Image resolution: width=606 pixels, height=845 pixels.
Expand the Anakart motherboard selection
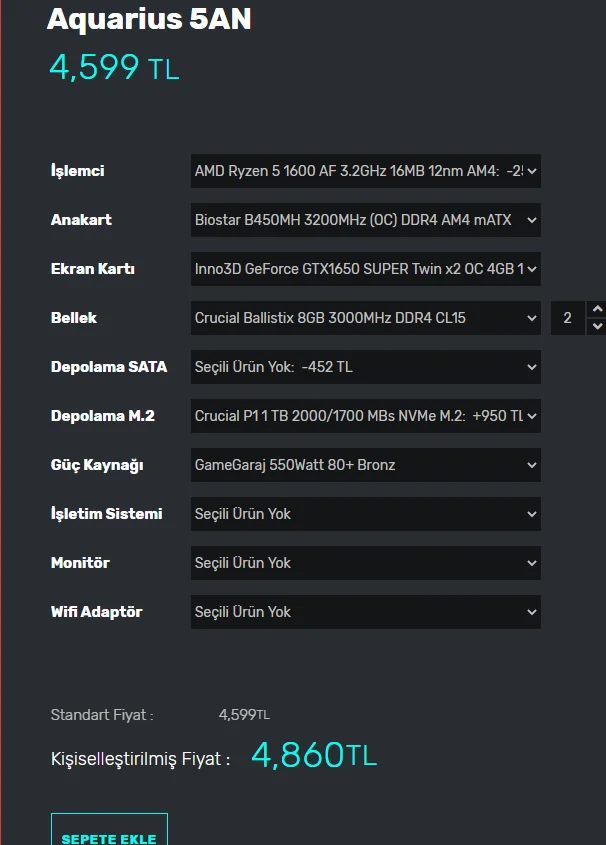(x=365, y=220)
